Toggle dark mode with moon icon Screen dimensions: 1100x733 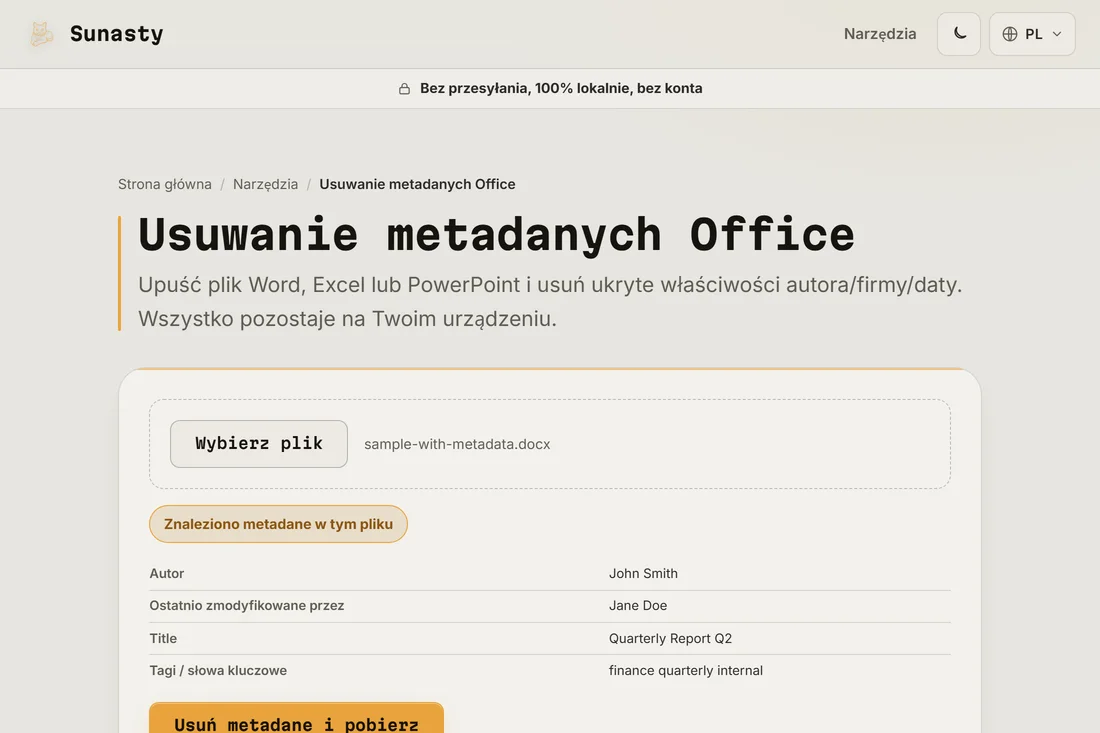(x=959, y=34)
